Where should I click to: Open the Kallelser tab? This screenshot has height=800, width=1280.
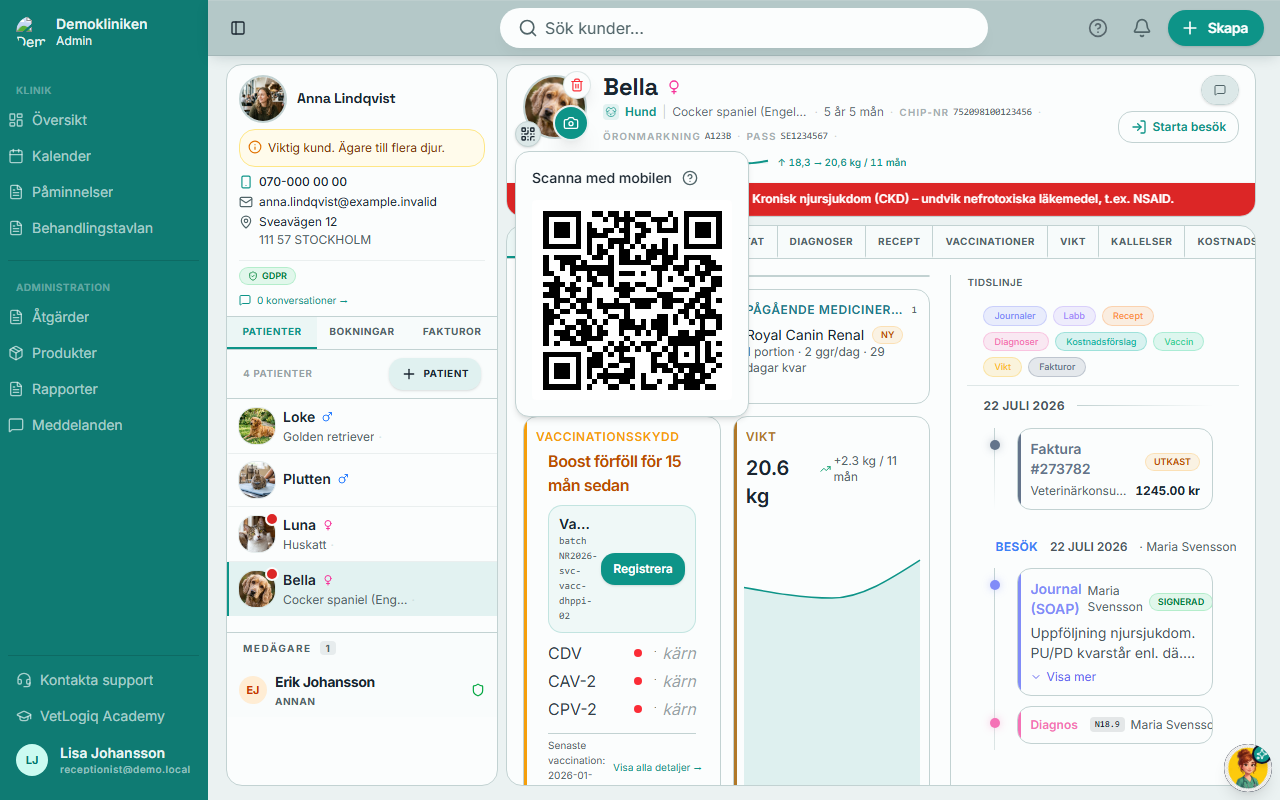(x=1141, y=242)
